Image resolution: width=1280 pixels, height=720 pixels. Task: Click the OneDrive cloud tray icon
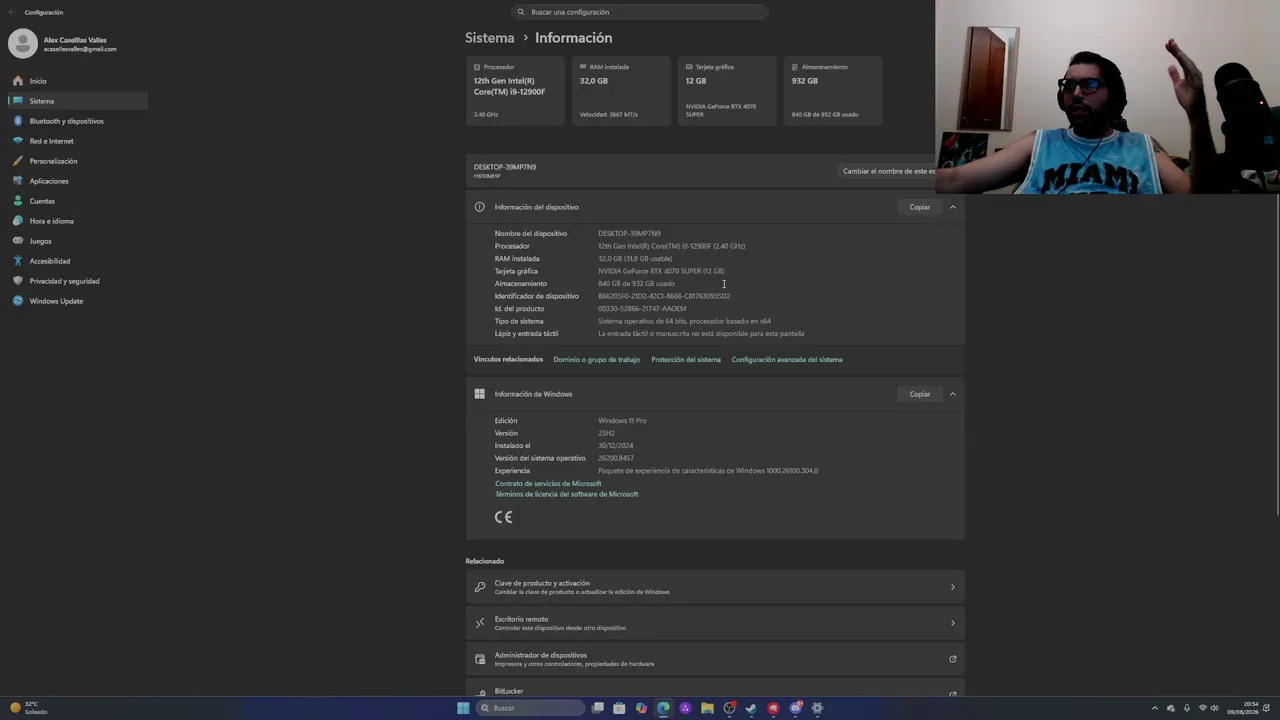click(1171, 708)
